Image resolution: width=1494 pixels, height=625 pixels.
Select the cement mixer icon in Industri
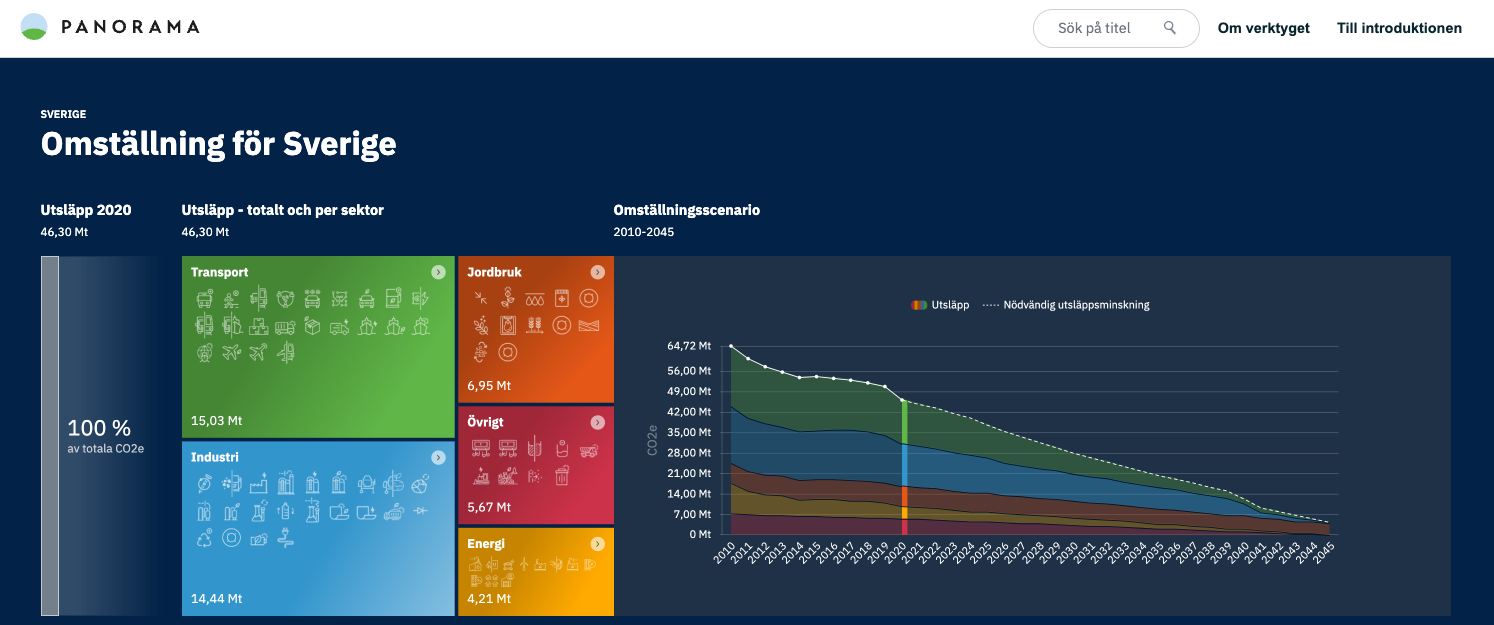pos(367,485)
